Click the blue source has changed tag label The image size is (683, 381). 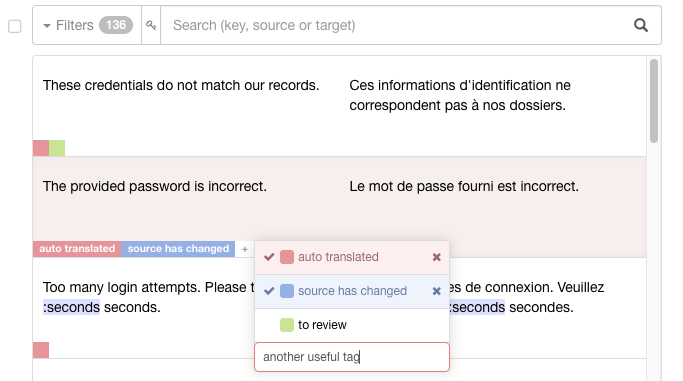click(178, 249)
